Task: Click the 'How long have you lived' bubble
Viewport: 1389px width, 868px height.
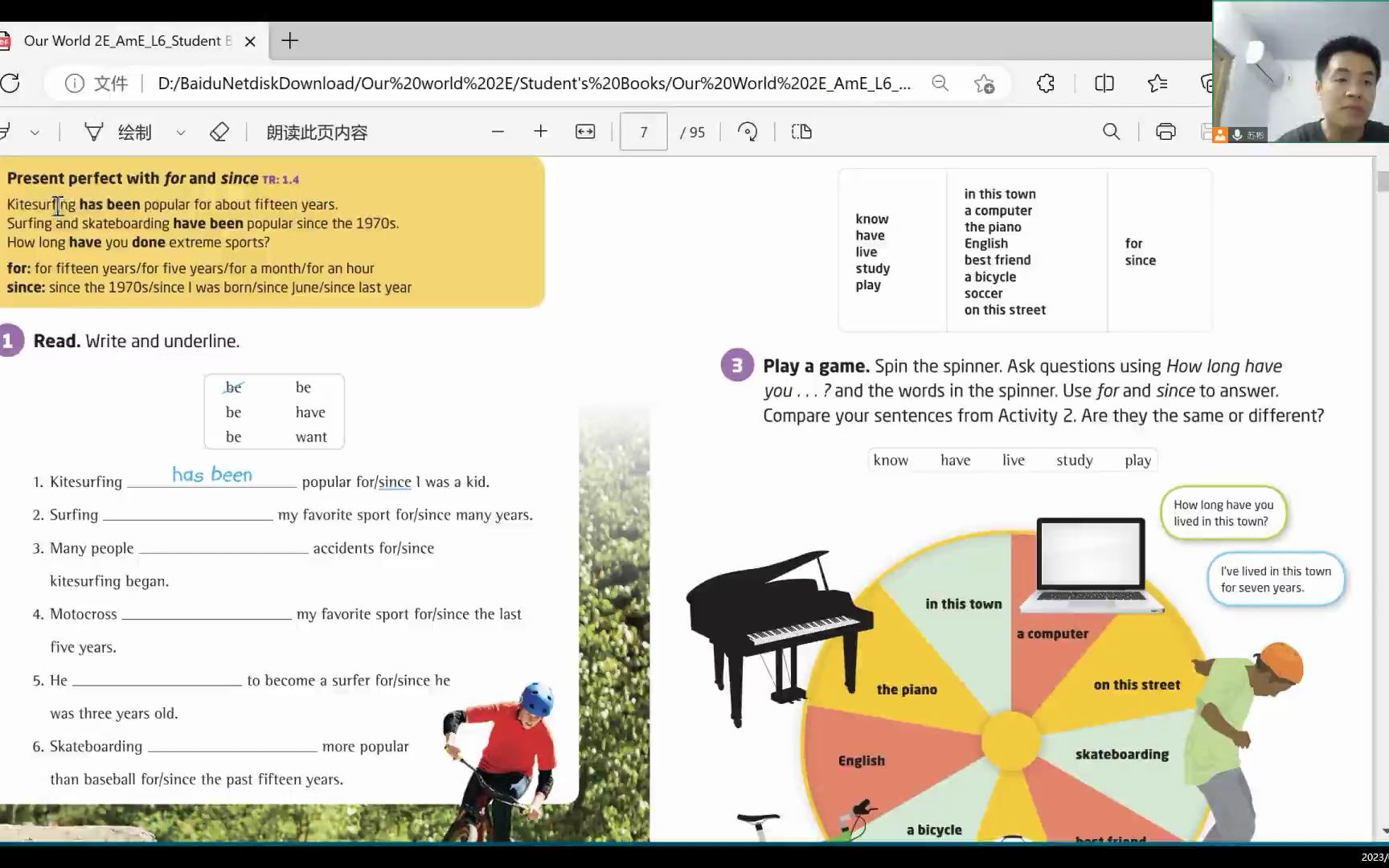Action: (x=1223, y=513)
